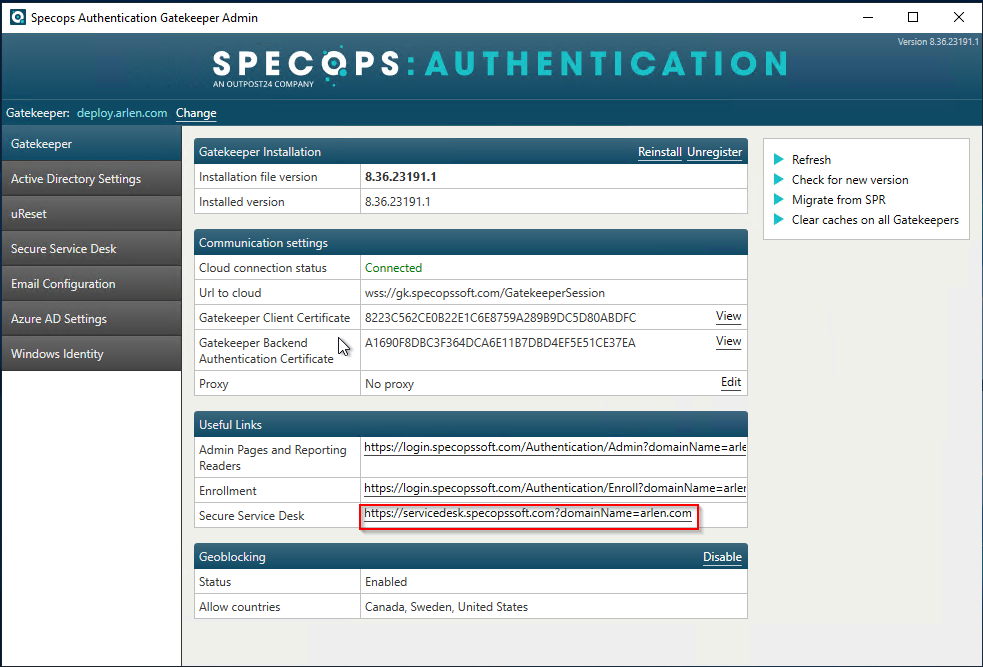
Task: Click the Specops app icon in title bar
Action: point(18,18)
